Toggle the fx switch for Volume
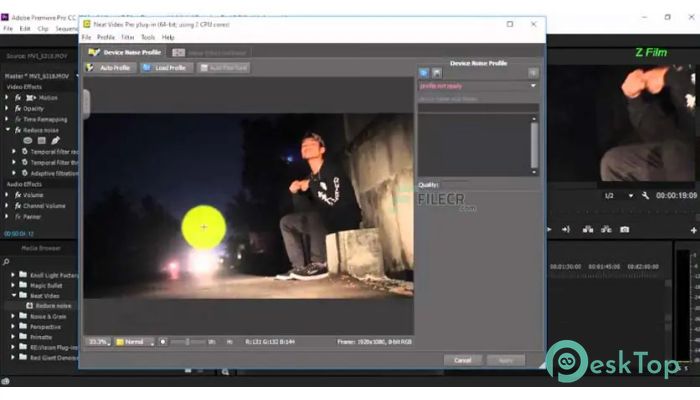The image size is (700, 400). [18, 195]
